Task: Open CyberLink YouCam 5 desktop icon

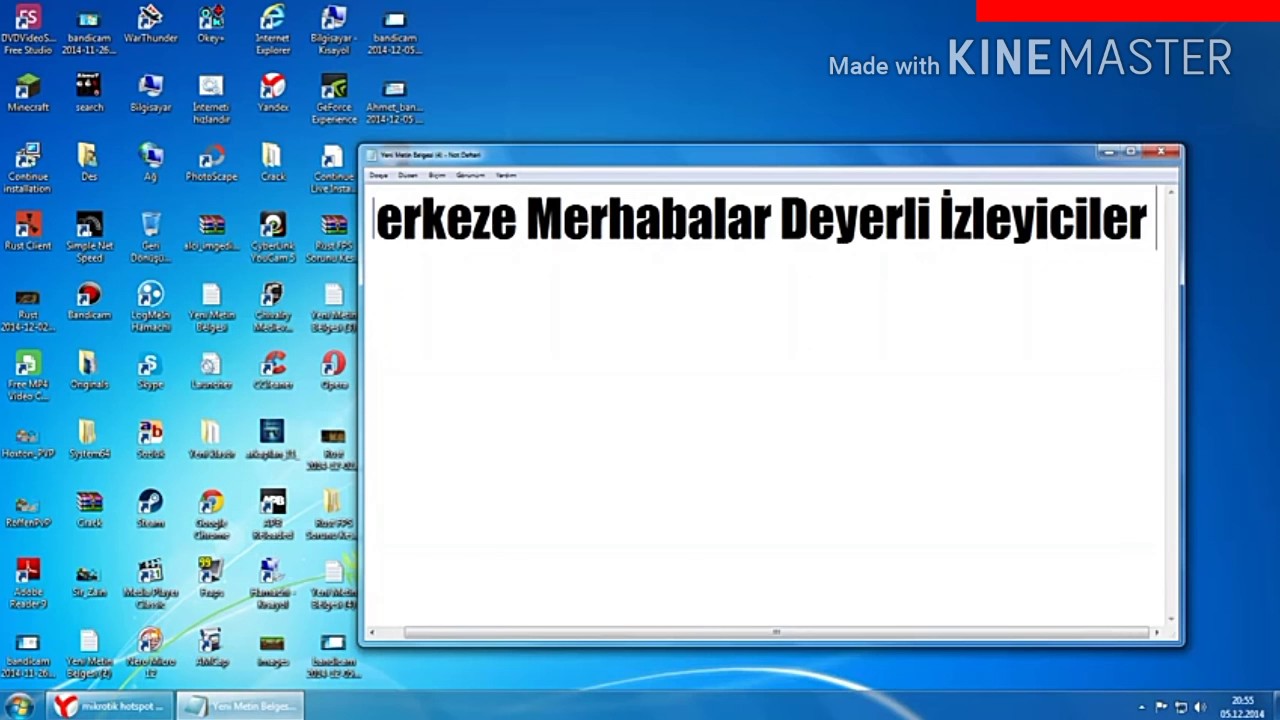Action: click(x=272, y=236)
